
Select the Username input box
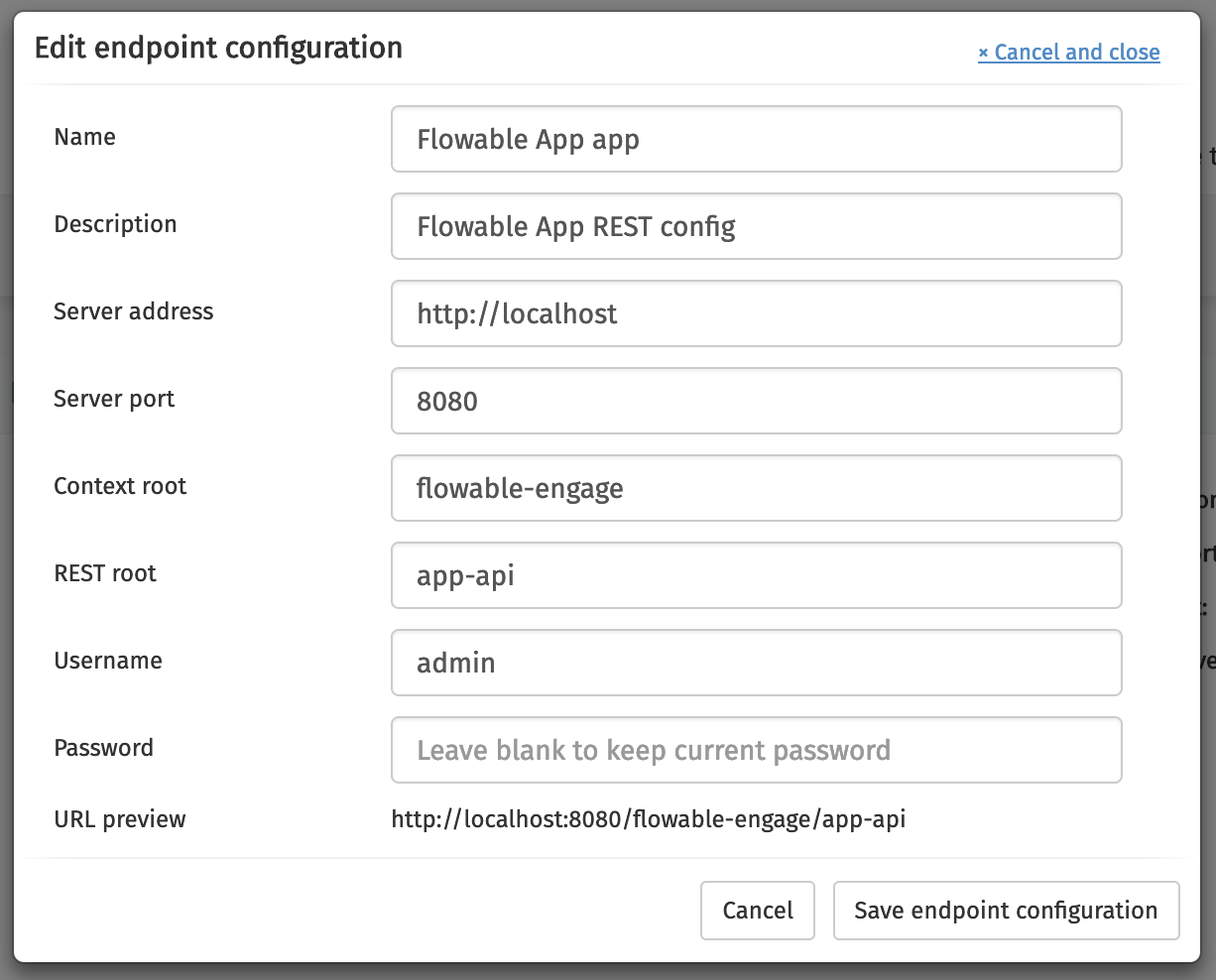point(756,663)
